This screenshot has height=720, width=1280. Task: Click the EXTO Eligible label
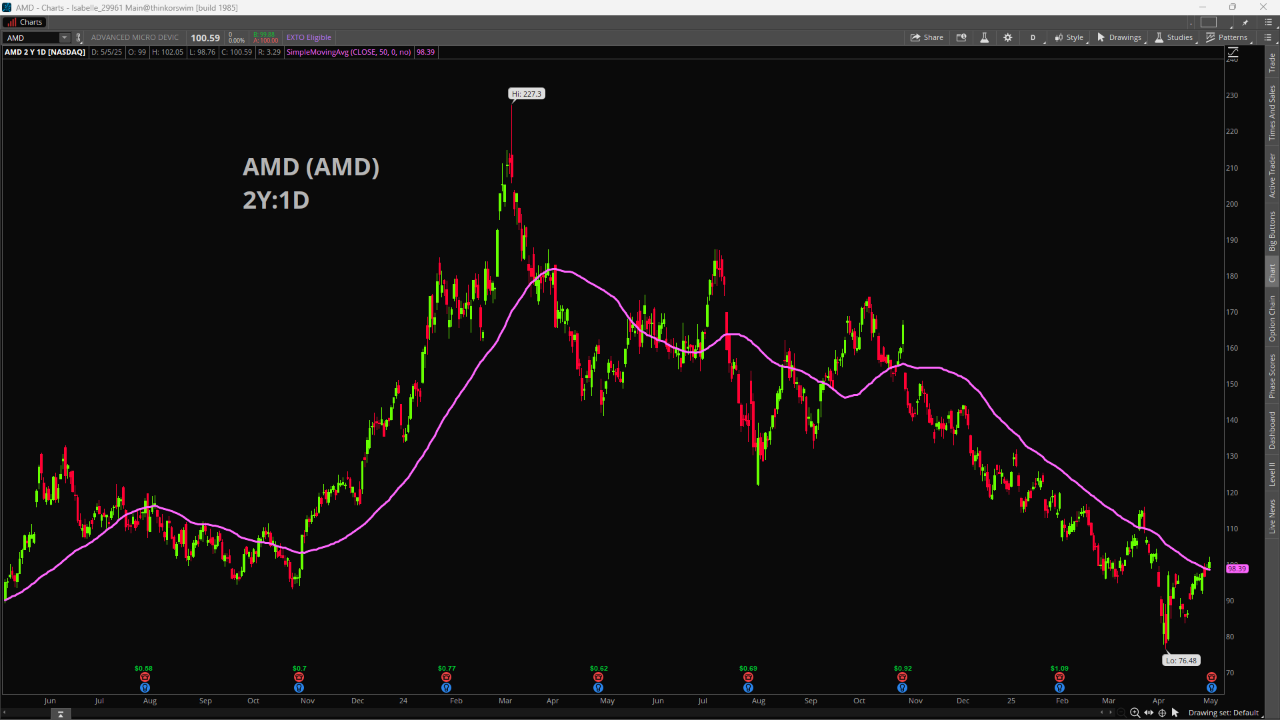(x=308, y=37)
